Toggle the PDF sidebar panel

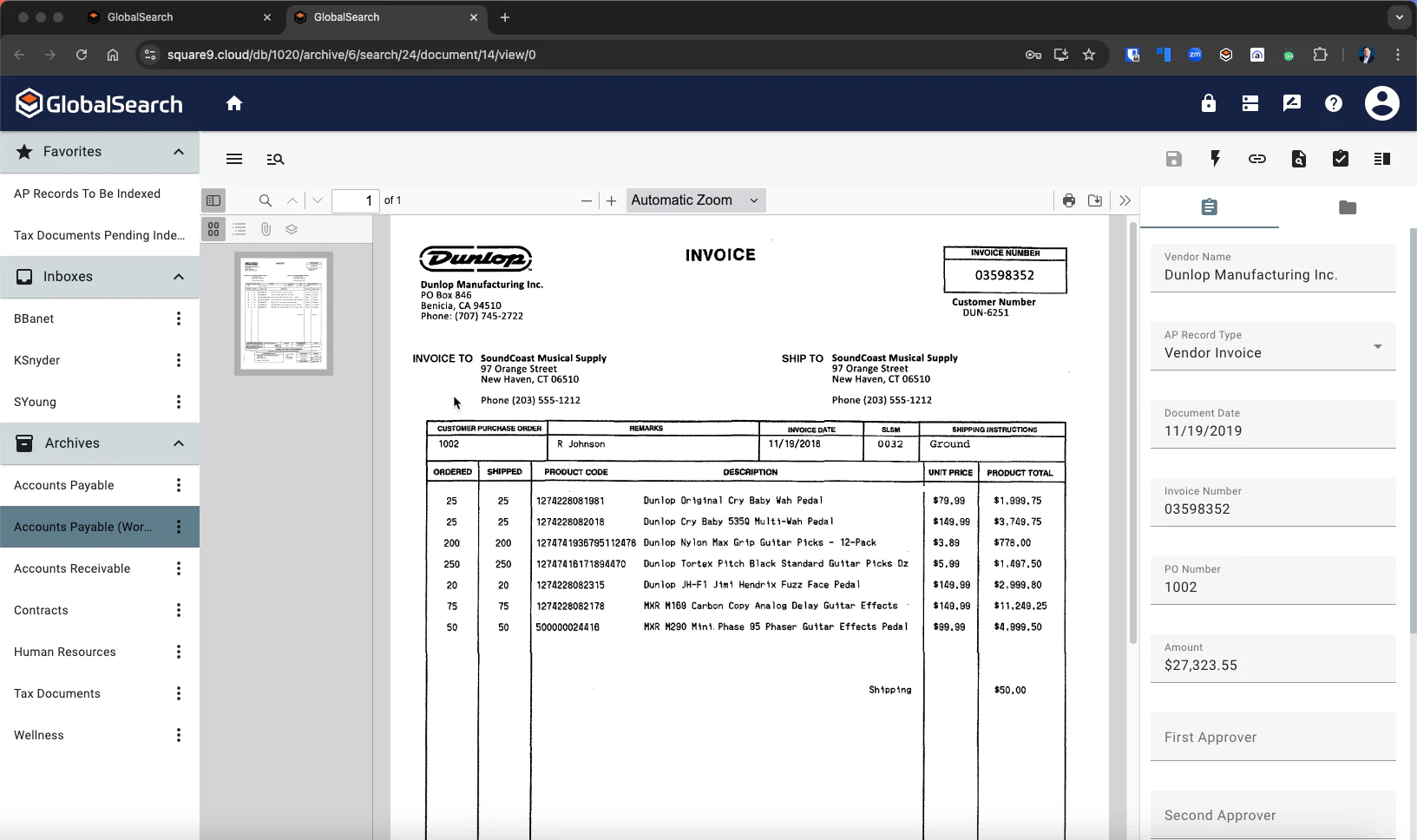[213, 200]
